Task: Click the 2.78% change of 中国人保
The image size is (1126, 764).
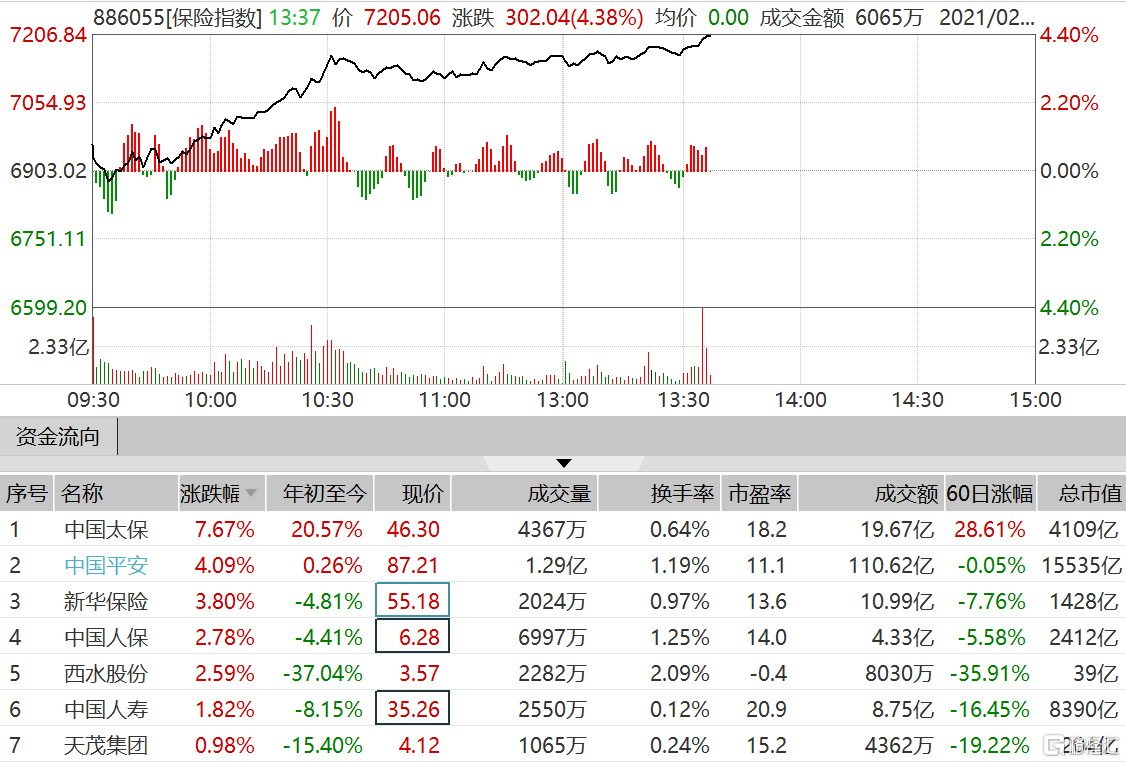Action: pyautogui.click(x=225, y=637)
